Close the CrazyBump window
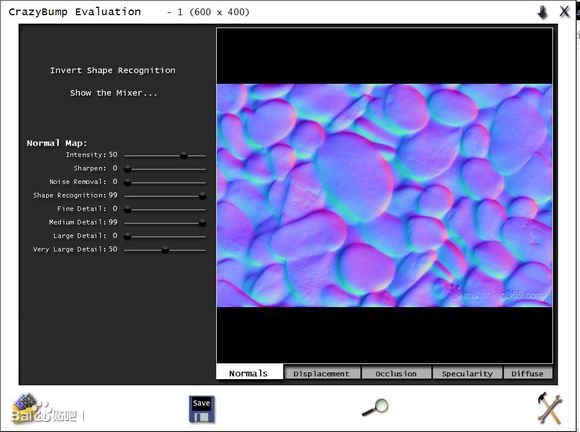 (564, 11)
